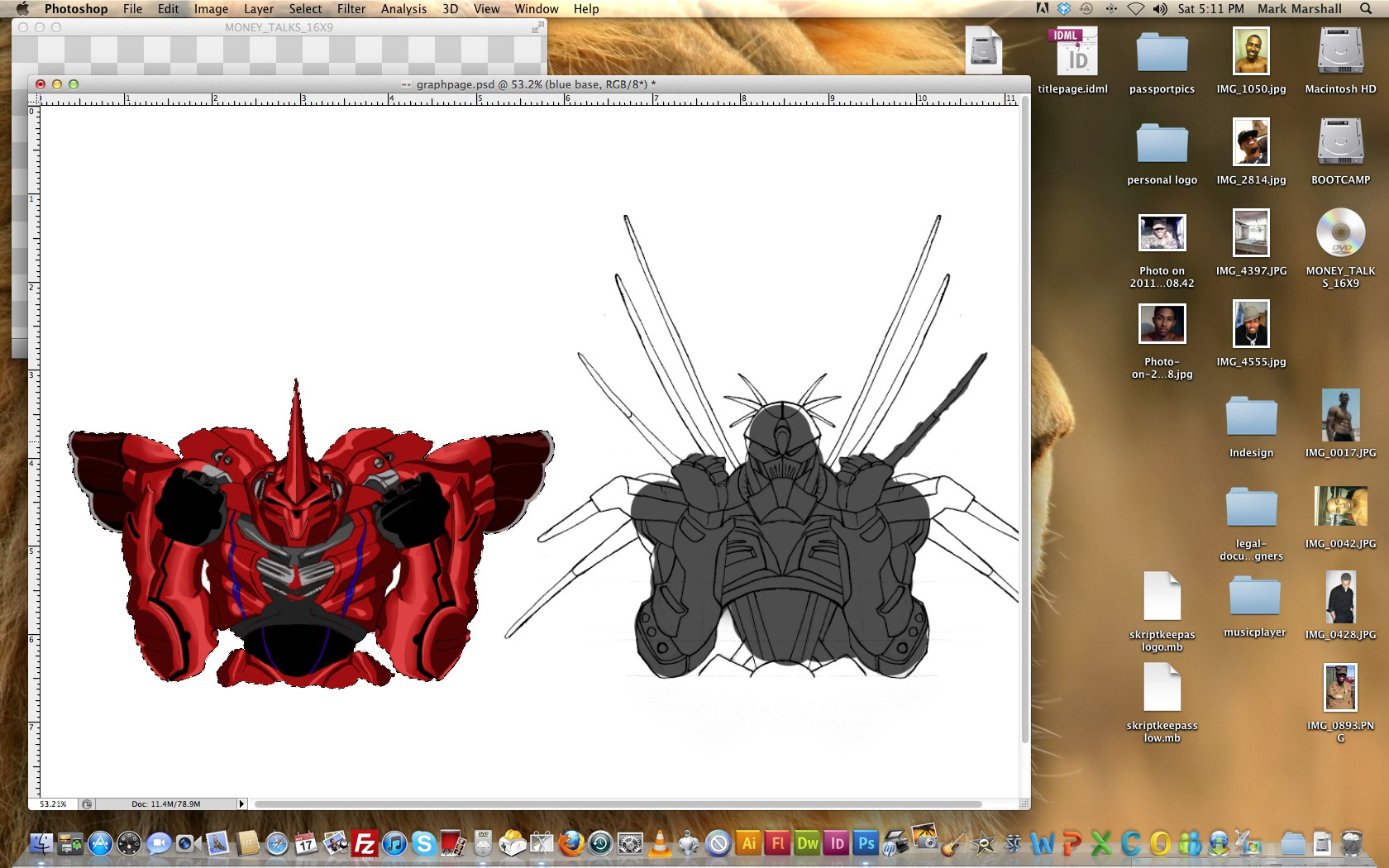Open Finder from the dock
This screenshot has width=1389, height=868.
(41, 843)
